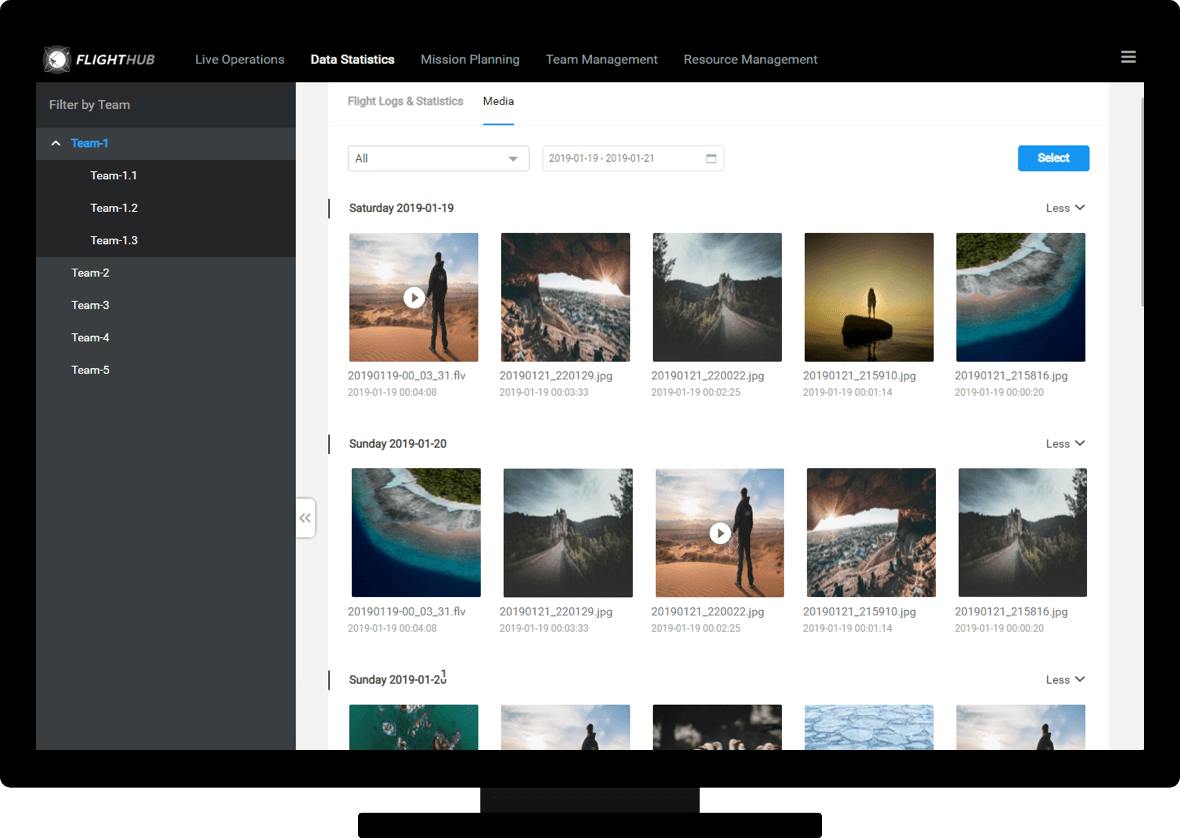This screenshot has width=1180, height=838.
Task: Switch to Flight Logs & Statistics tab
Action: click(405, 101)
